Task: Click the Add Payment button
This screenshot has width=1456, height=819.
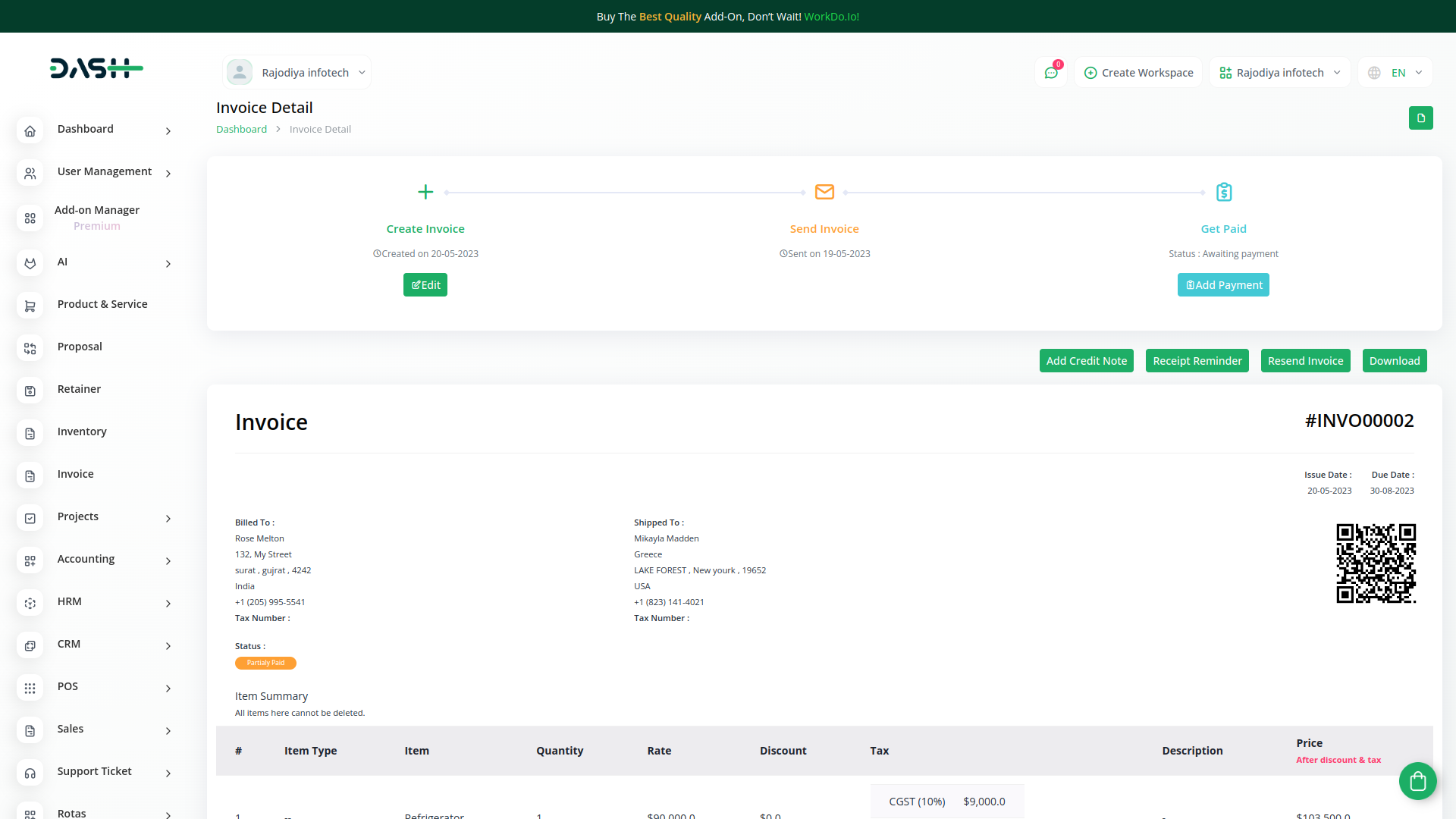Action: pyautogui.click(x=1222, y=285)
